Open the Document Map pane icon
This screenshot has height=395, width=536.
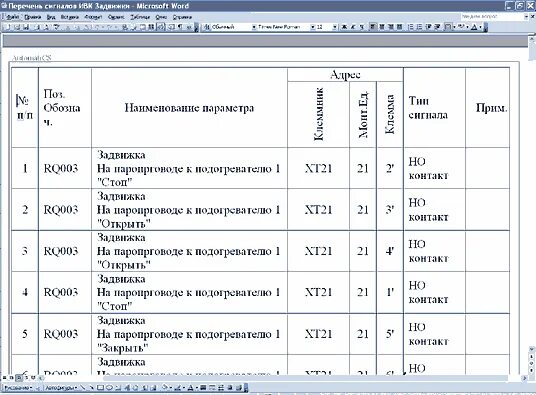[x=171, y=27]
